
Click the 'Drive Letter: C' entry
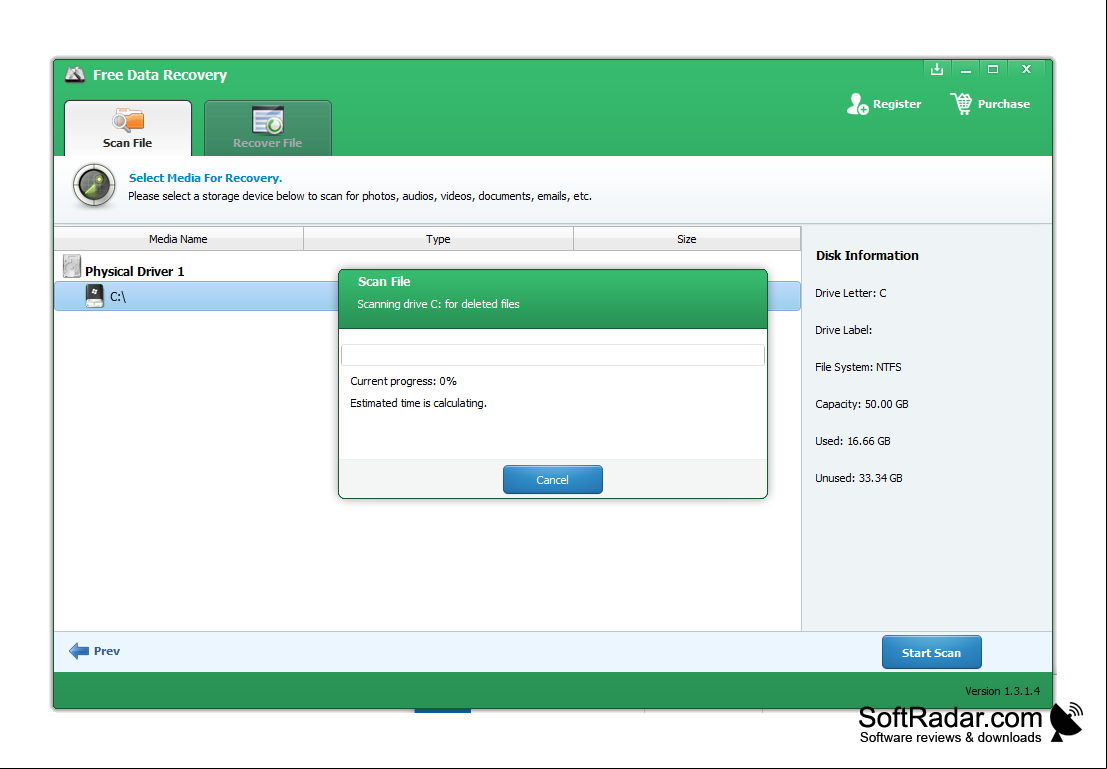(851, 293)
